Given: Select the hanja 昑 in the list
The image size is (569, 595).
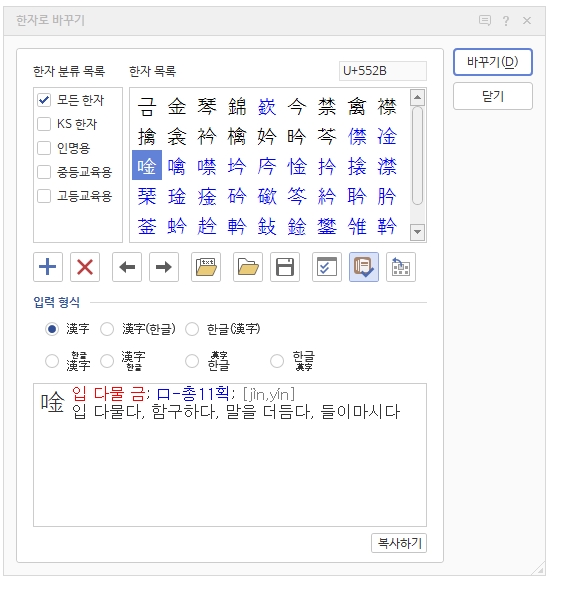Looking at the screenshot, I should click(297, 136).
